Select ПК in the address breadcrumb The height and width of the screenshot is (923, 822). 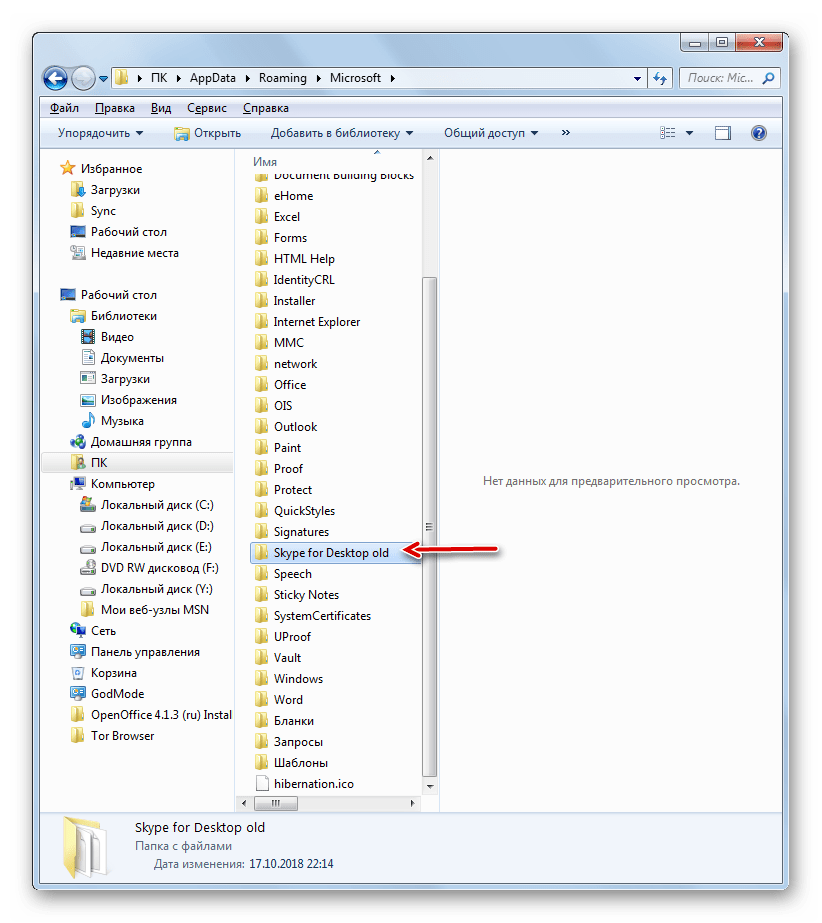tap(159, 78)
